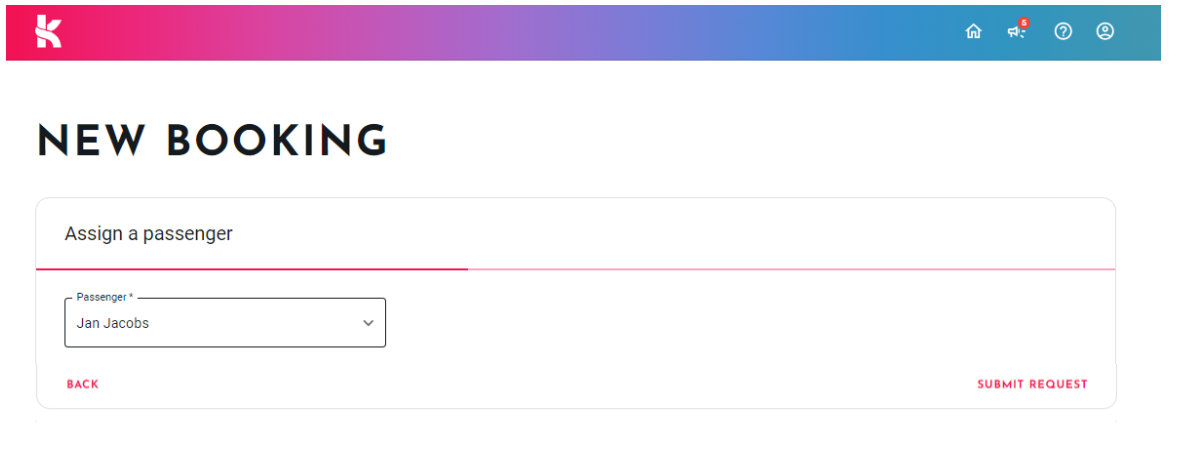
Task: Go to the Home page icon
Action: pyautogui.click(x=973, y=32)
